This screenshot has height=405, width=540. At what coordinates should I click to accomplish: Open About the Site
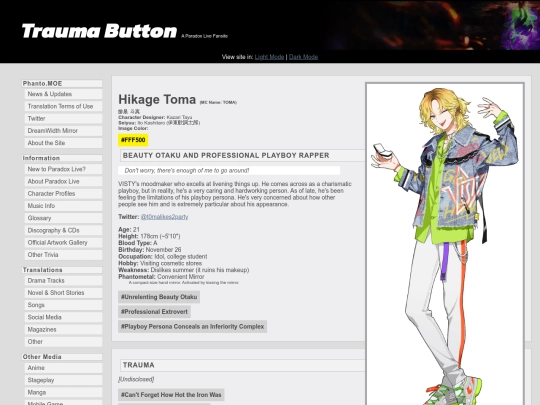pyautogui.click(x=63, y=143)
